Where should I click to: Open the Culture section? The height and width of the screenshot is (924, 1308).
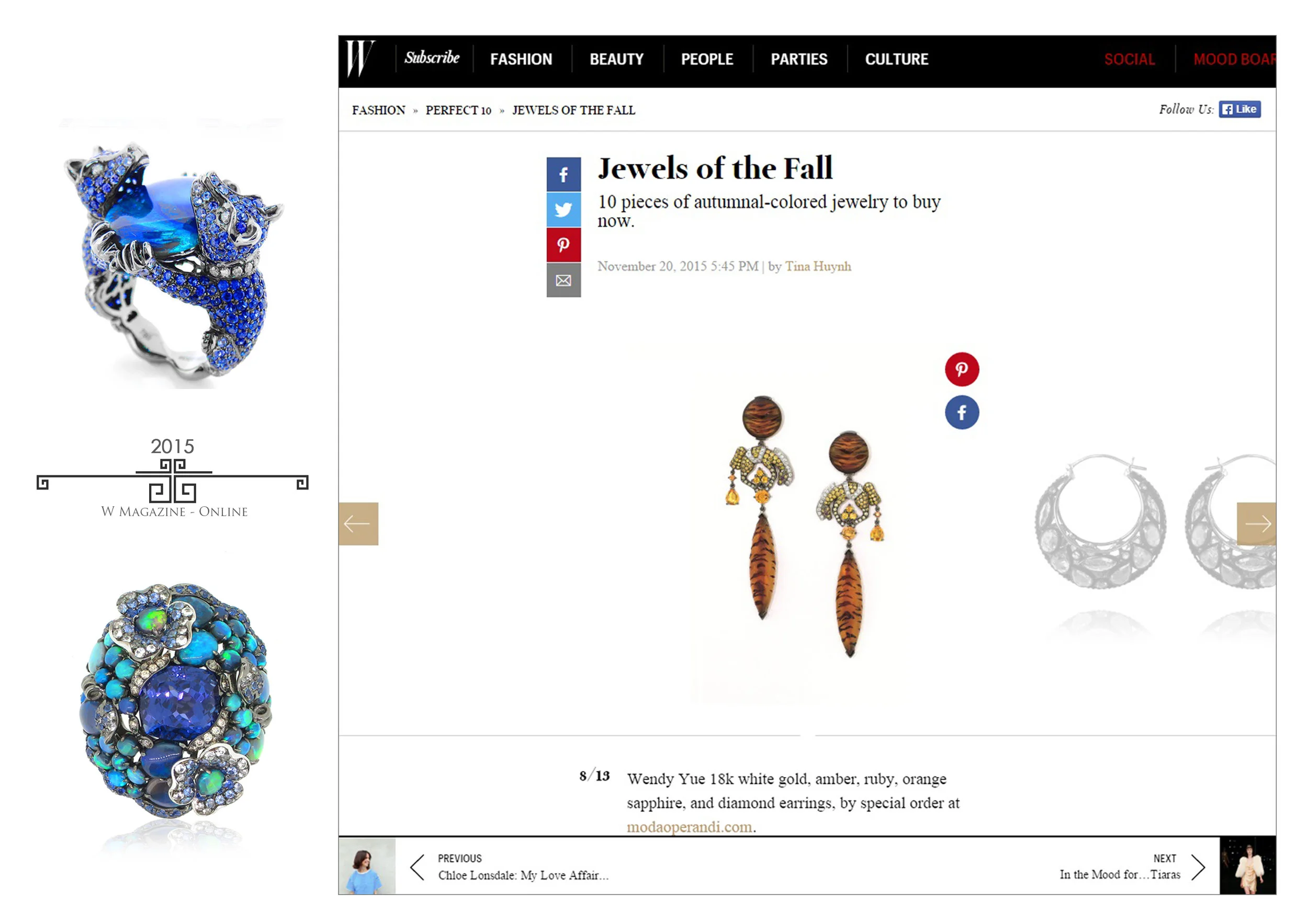(x=897, y=59)
